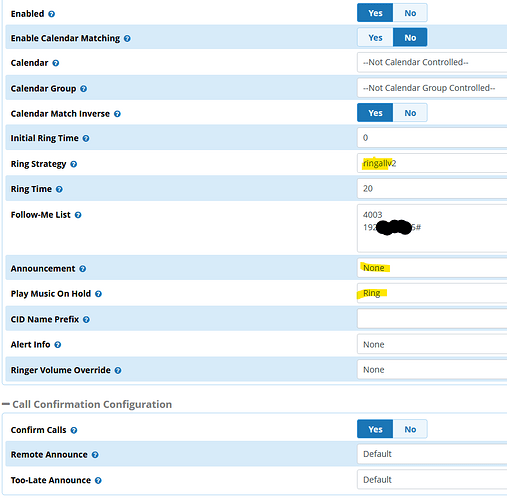Open the Announcement dropdown set to None
The width and height of the screenshot is (507, 500).
click(x=432, y=268)
